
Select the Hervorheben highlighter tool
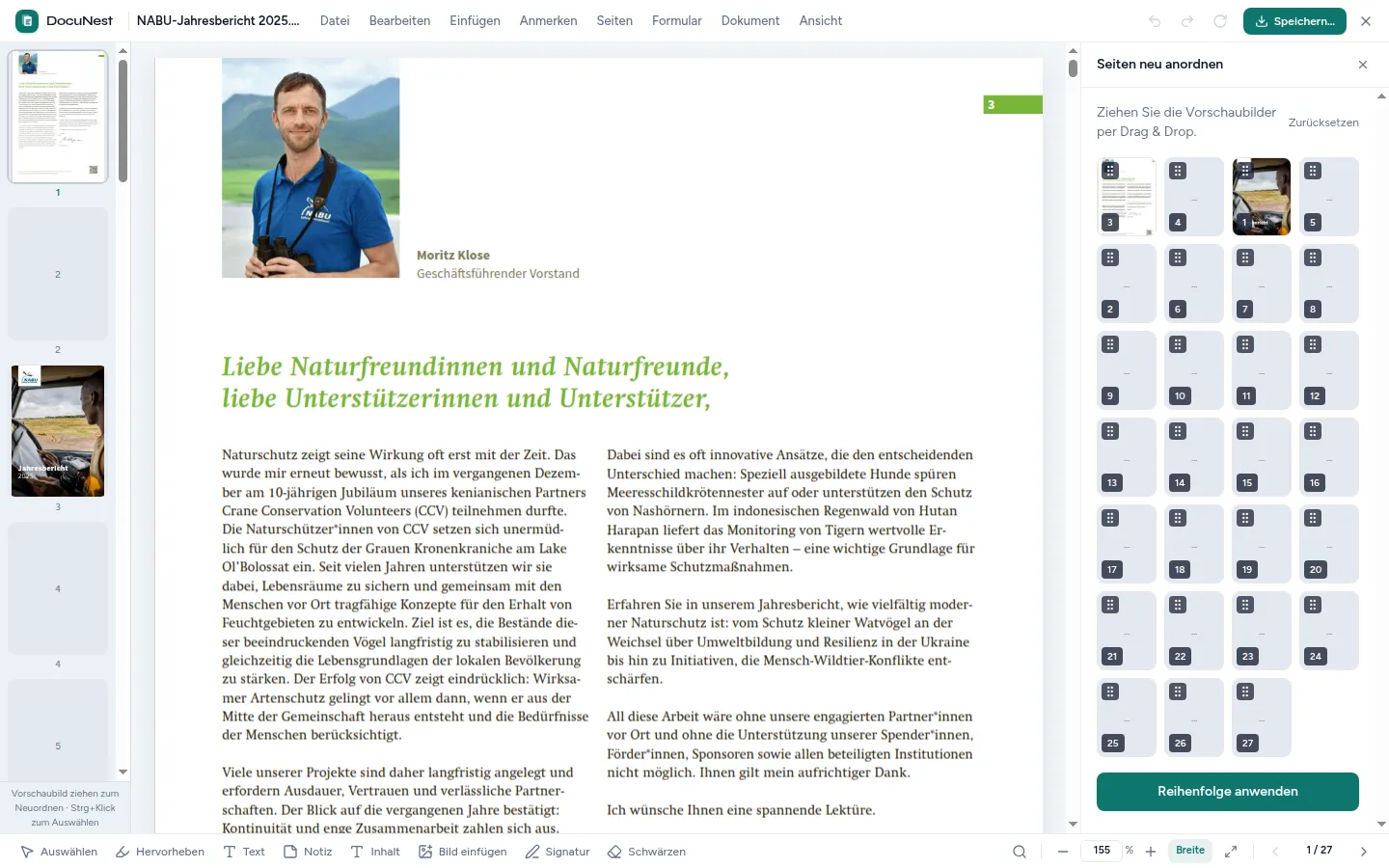click(160, 852)
